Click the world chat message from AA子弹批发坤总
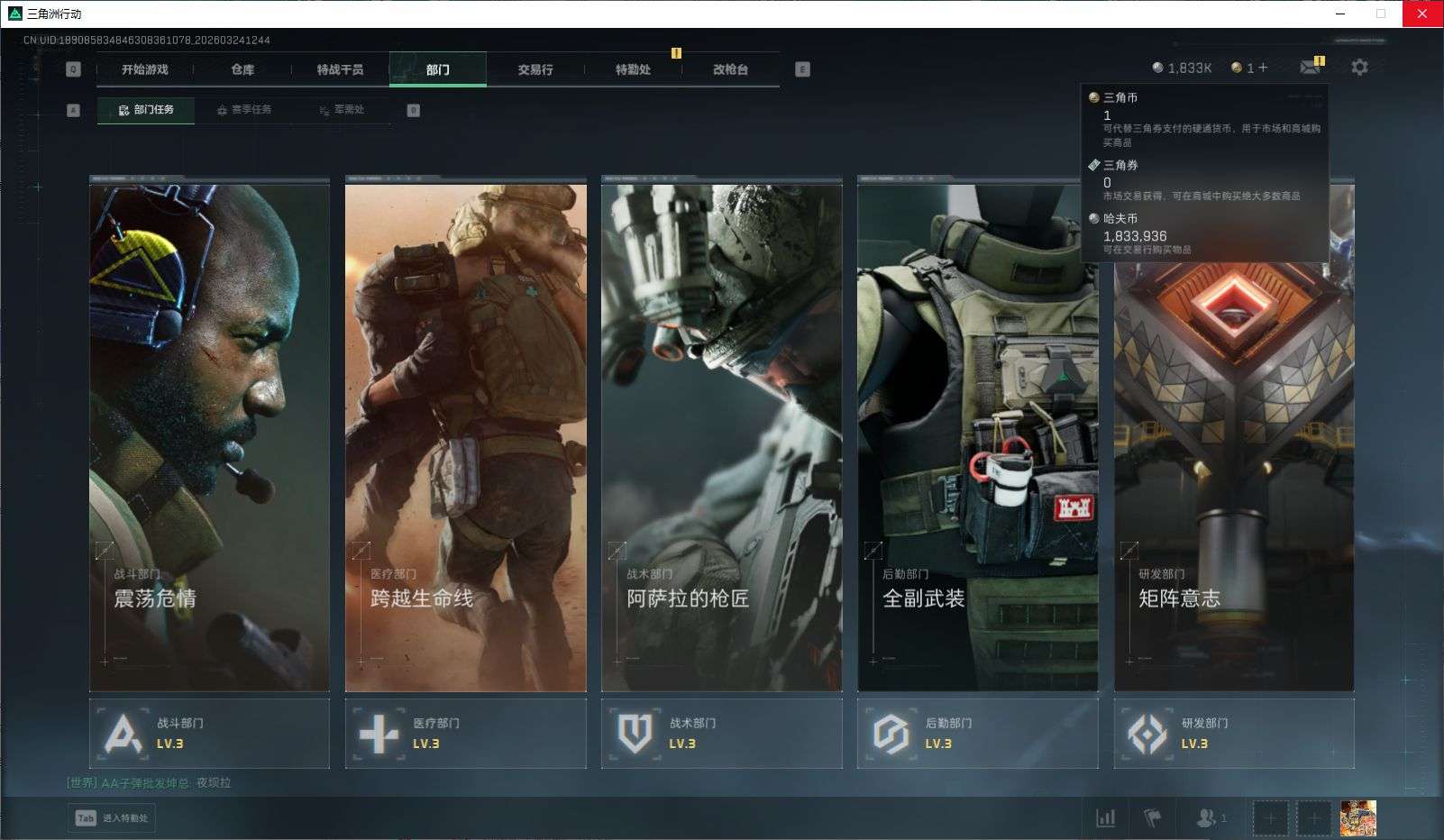This screenshot has width=1444, height=840. click(149, 783)
